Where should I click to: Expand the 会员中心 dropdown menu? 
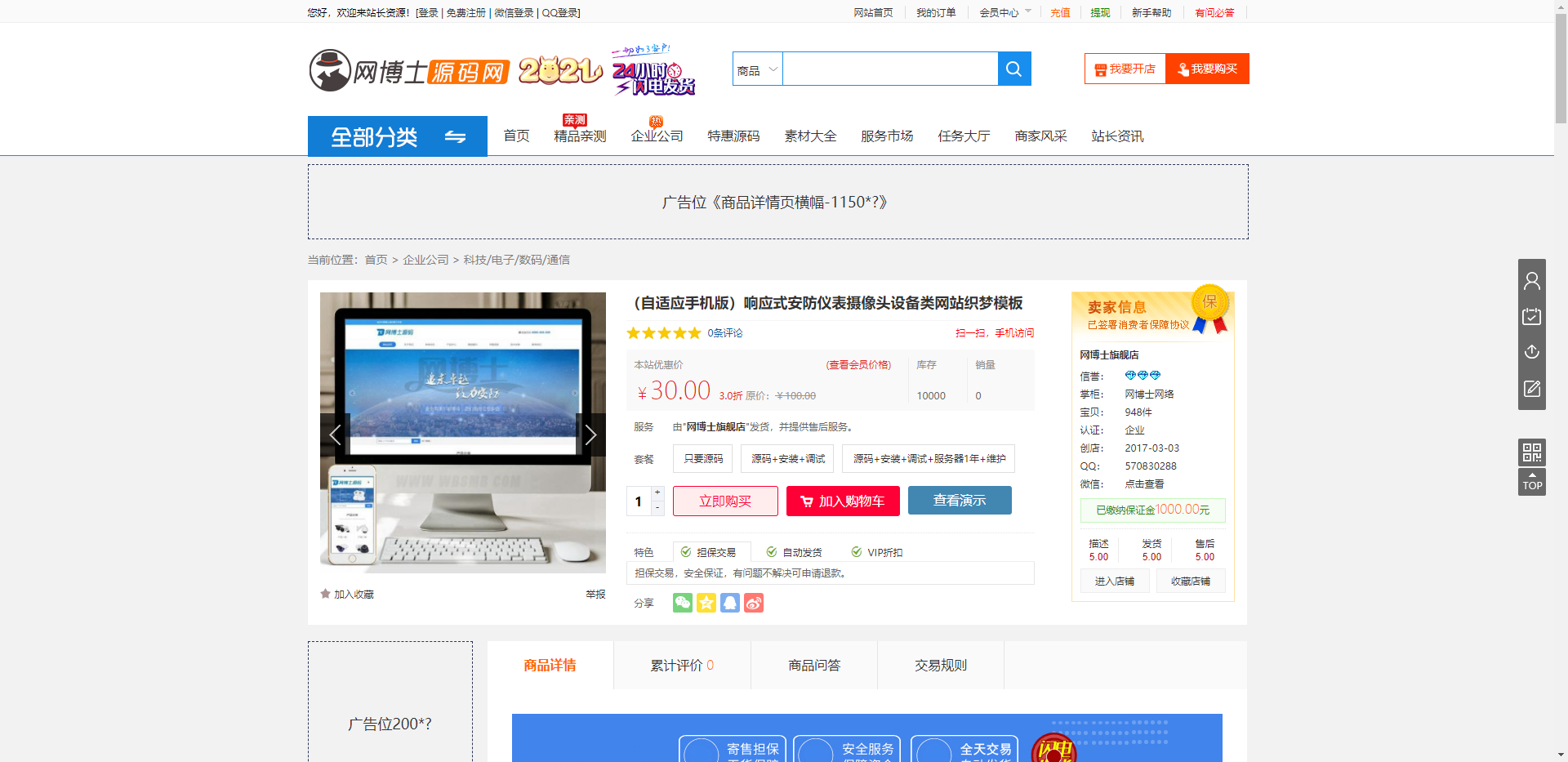pyautogui.click(x=1005, y=12)
